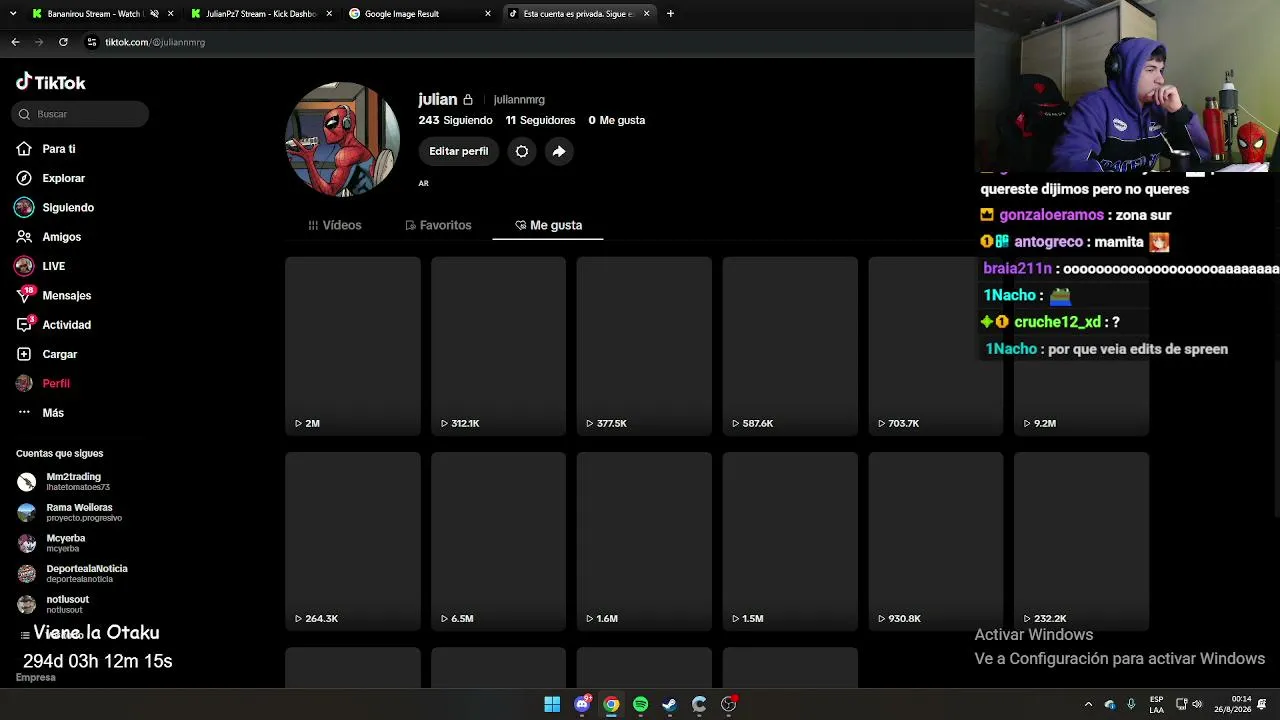The height and width of the screenshot is (720, 1280).
Task: Switch to the Videos tab
Action: pyautogui.click(x=335, y=225)
